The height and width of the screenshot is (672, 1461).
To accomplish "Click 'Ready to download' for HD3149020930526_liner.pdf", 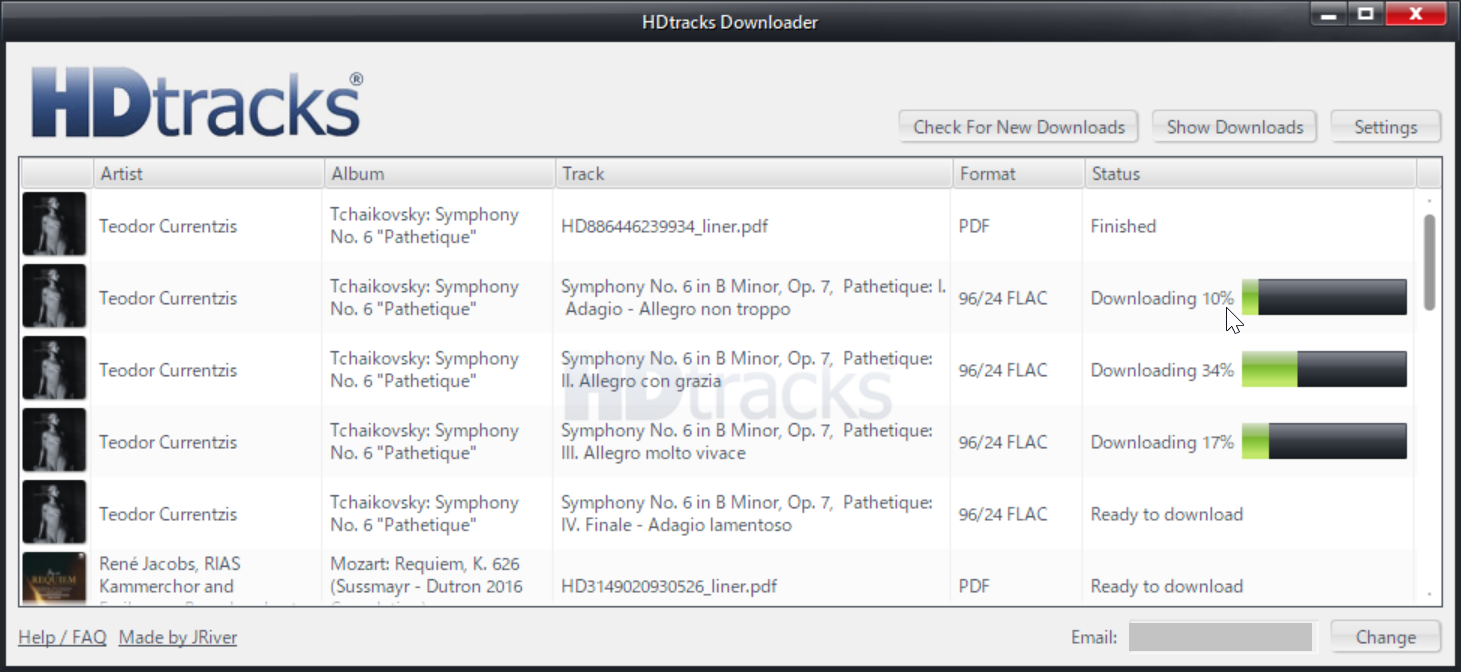I will pyautogui.click(x=1167, y=586).
